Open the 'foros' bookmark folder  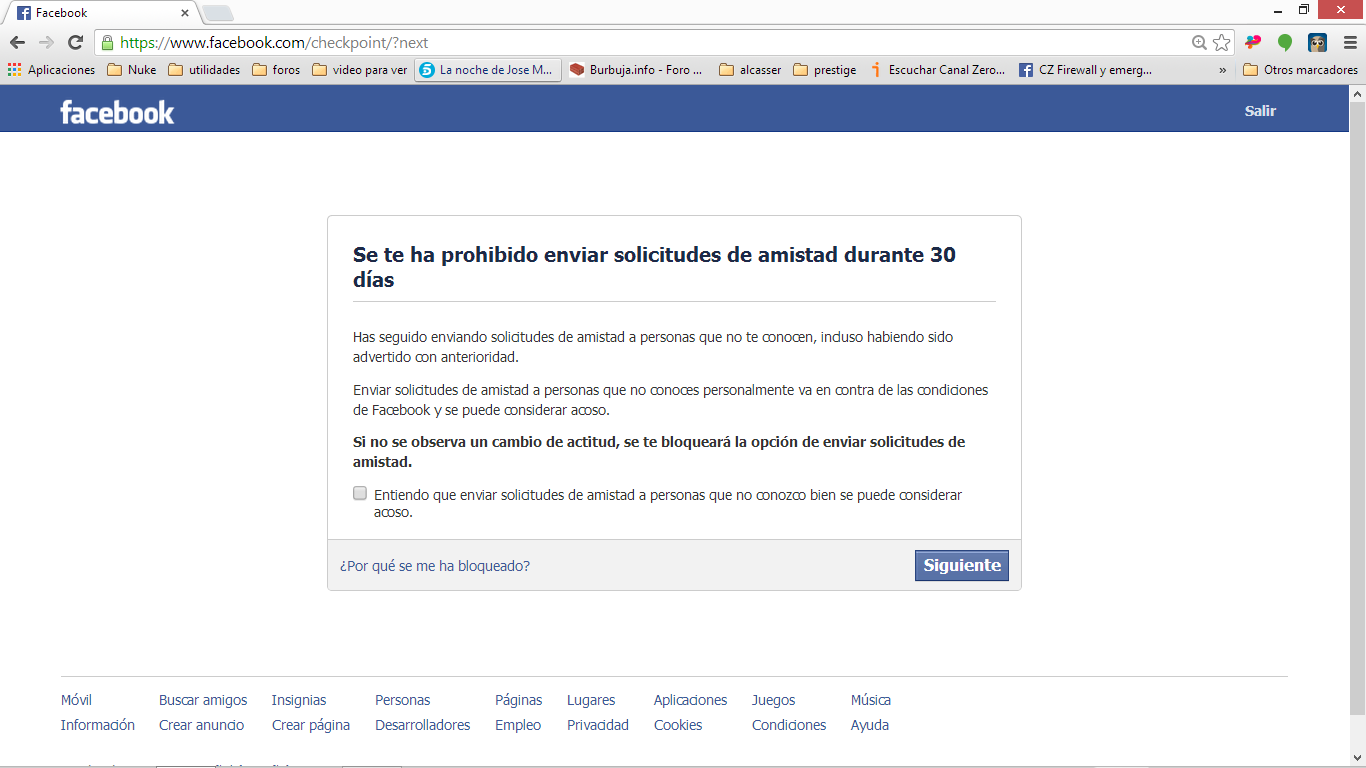click(x=276, y=70)
